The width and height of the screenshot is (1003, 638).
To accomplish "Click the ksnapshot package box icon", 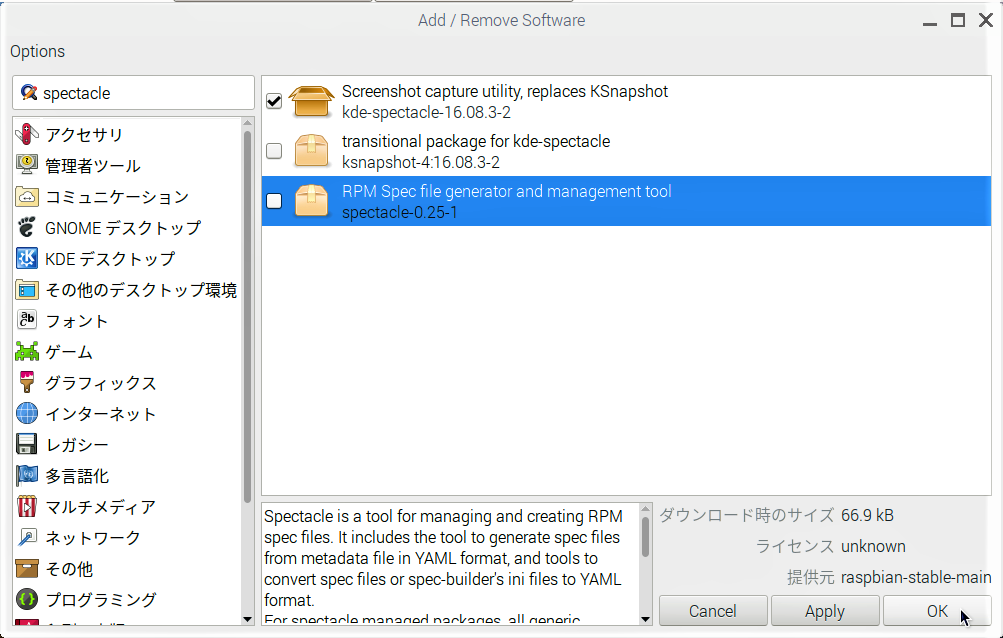I will 312,151.
